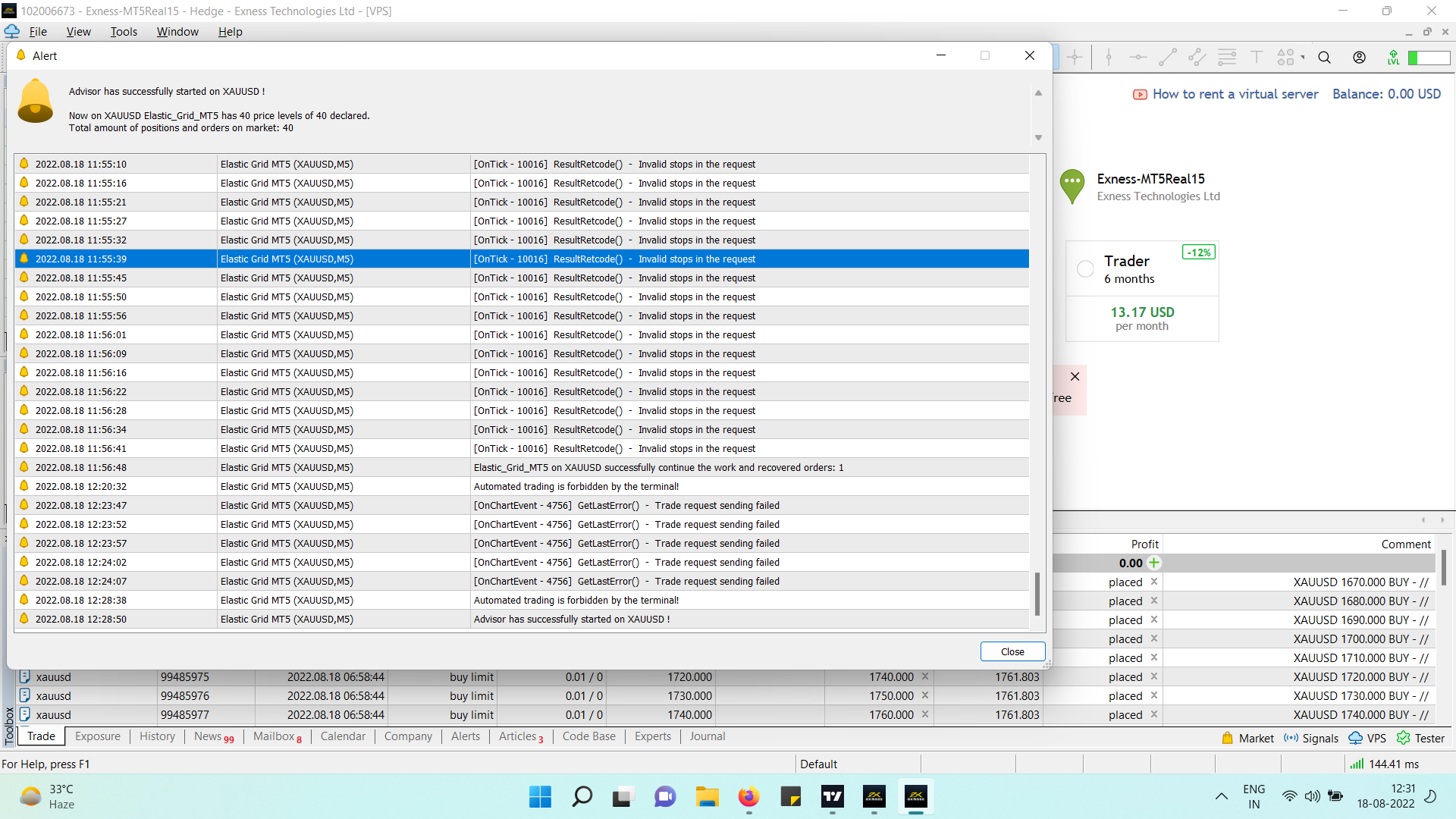
Task: Select alert row 2022.08.18 11:56:48 recovered orders
Action: (x=522, y=467)
